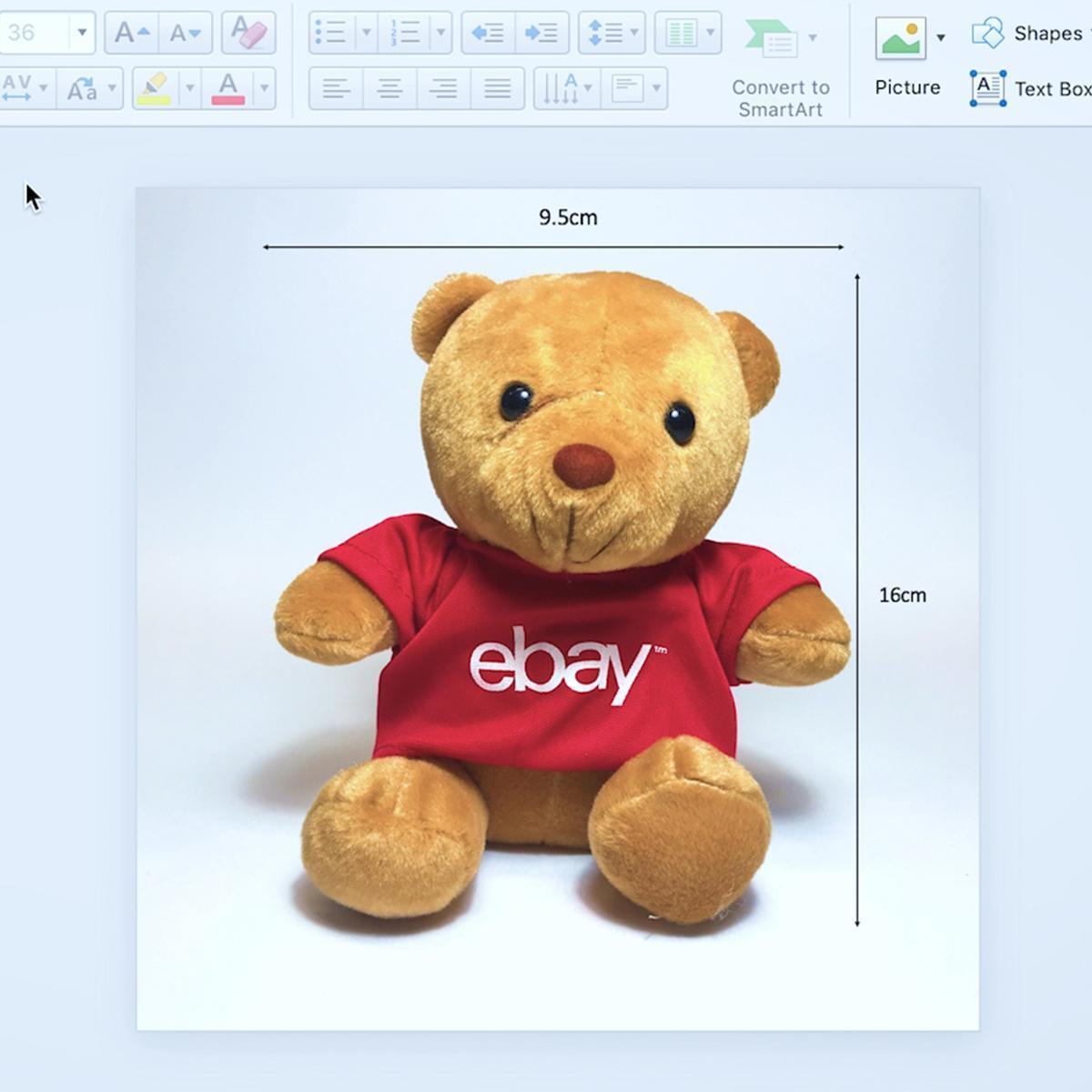The height and width of the screenshot is (1092, 1092).
Task: Center the text horizontally
Action: (389, 88)
